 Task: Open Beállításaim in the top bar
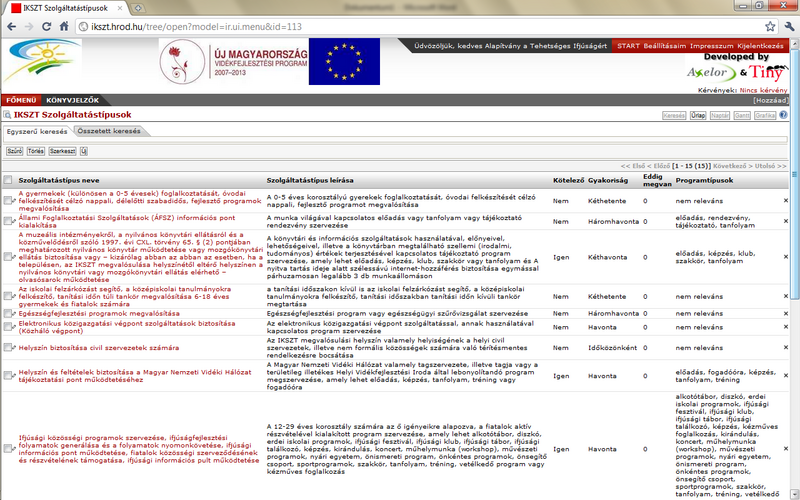665,46
